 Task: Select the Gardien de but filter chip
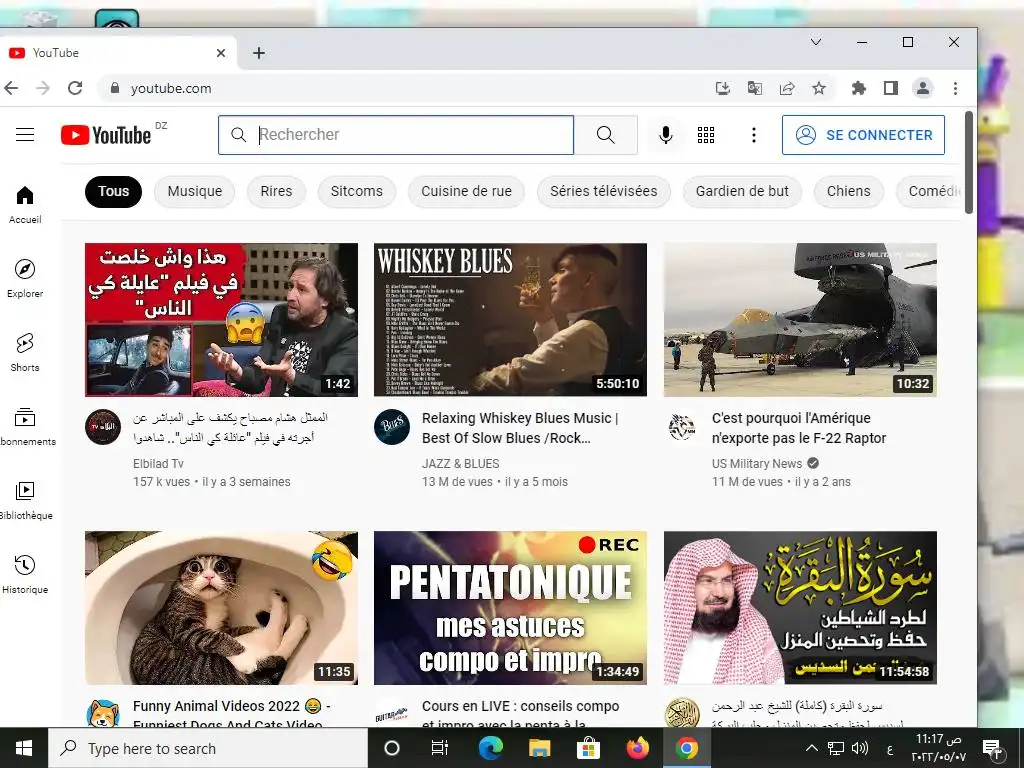(742, 191)
